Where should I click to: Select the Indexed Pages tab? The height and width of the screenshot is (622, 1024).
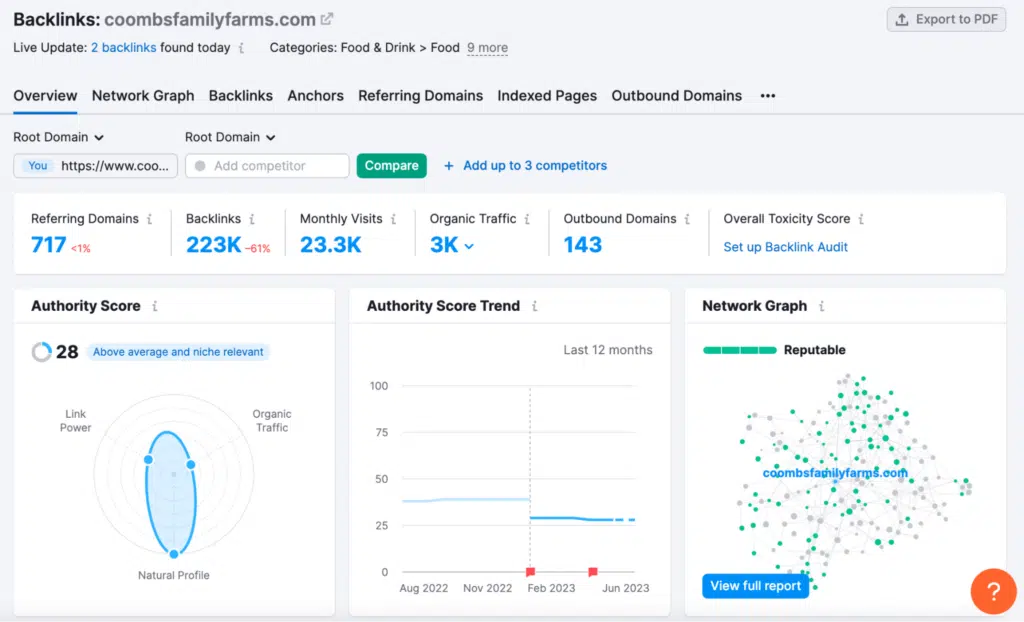[x=547, y=96]
